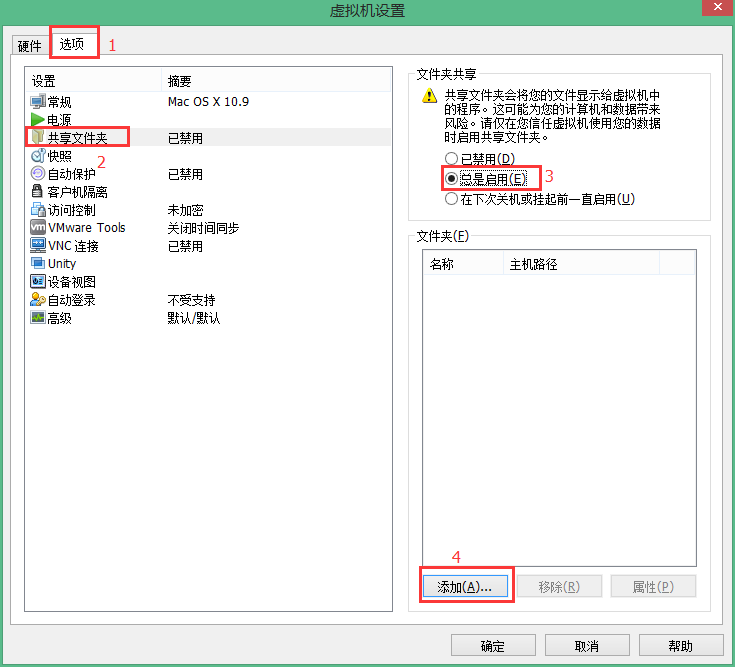Click the 取消 cancel button
Viewport: 735px width, 667px height.
coord(587,646)
